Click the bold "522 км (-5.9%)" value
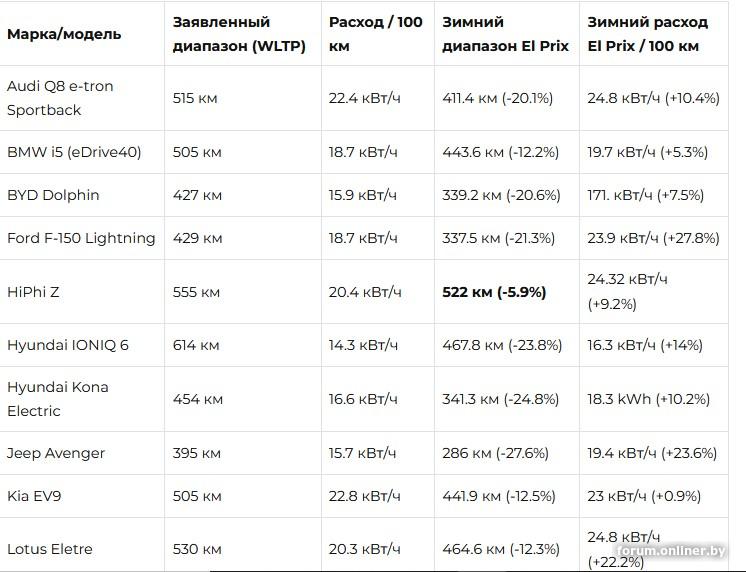The image size is (746, 572). [494, 292]
